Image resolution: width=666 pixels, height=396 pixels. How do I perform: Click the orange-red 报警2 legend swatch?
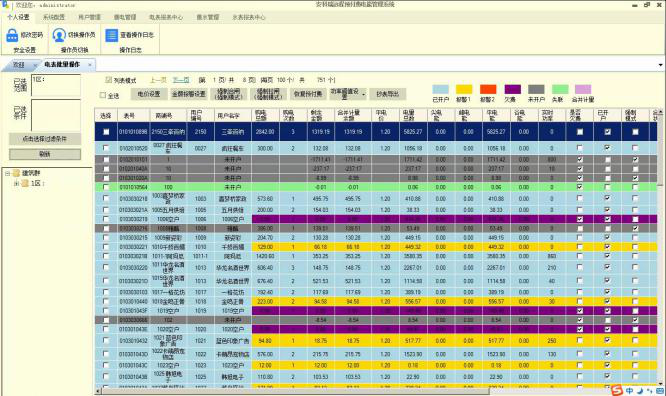pos(488,89)
